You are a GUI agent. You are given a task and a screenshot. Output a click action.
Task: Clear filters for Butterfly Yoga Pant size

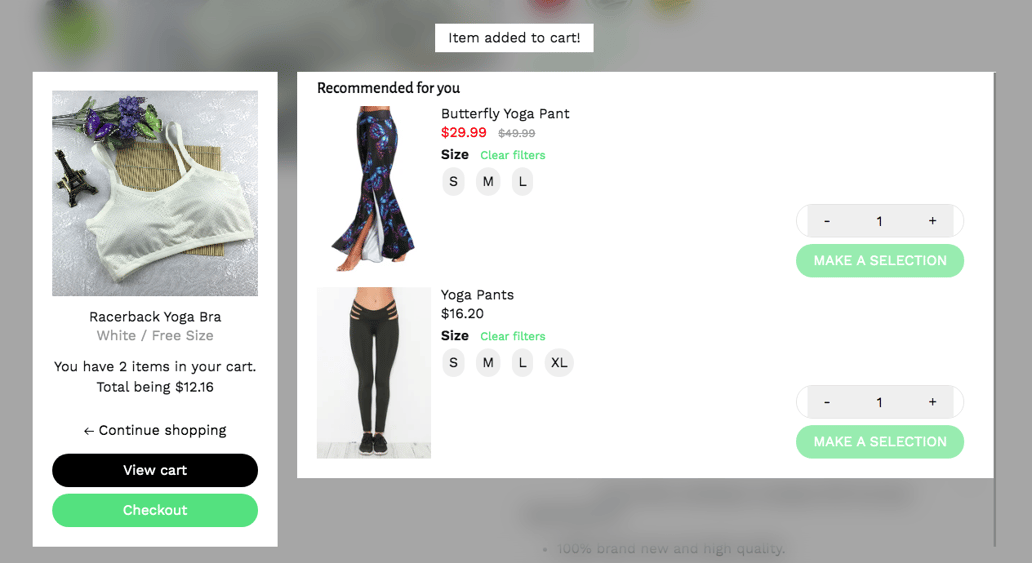tap(513, 155)
